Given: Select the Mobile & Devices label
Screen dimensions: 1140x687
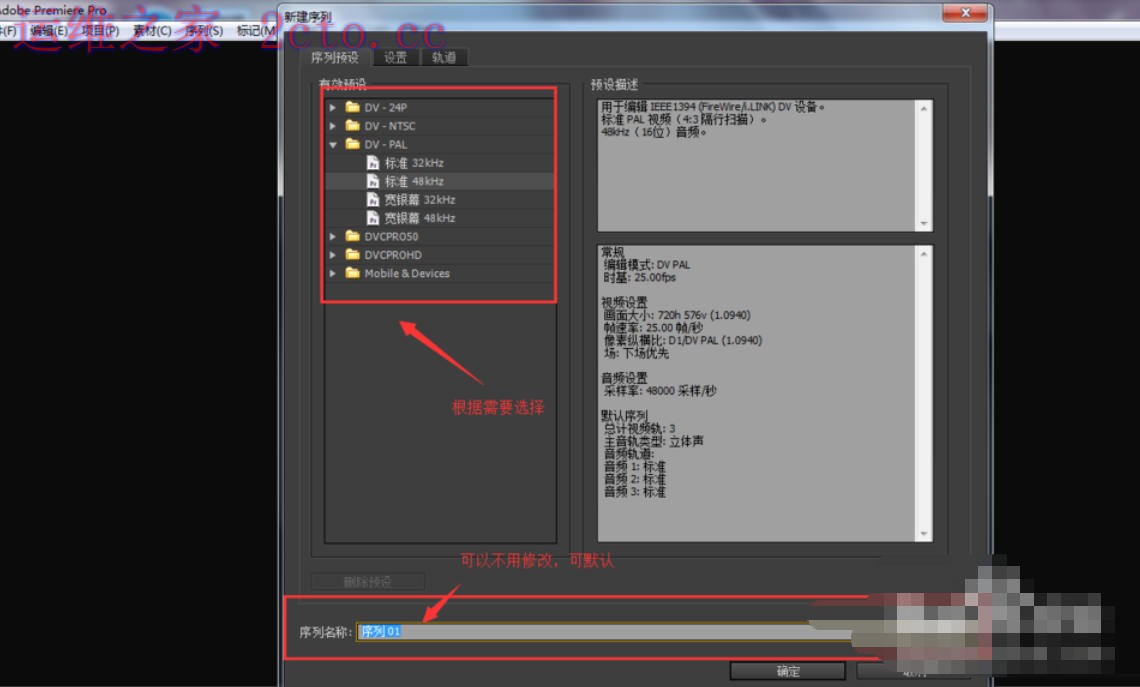Looking at the screenshot, I should [407, 273].
